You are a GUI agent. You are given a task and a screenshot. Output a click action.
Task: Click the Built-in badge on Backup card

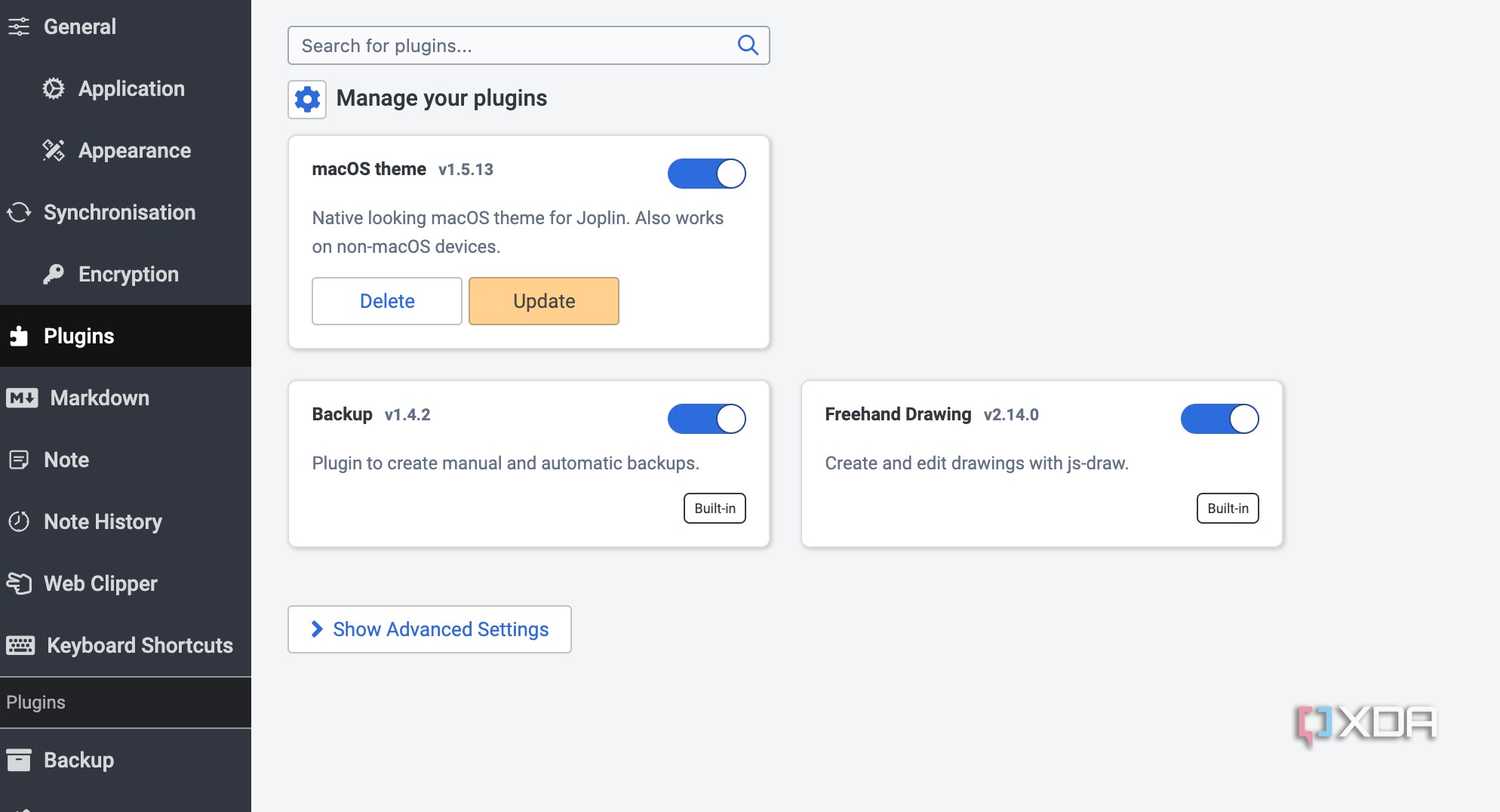pos(715,508)
